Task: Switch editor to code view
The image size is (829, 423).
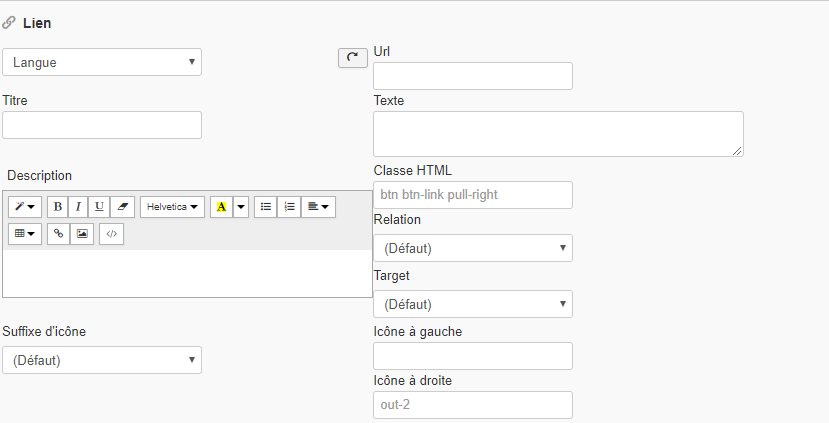Action: [x=111, y=234]
